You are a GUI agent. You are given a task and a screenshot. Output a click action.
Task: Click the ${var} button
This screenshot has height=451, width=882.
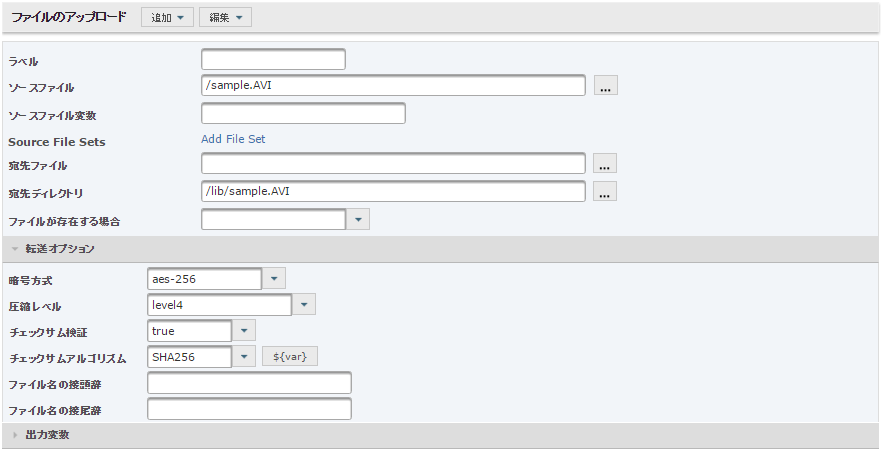pos(290,357)
